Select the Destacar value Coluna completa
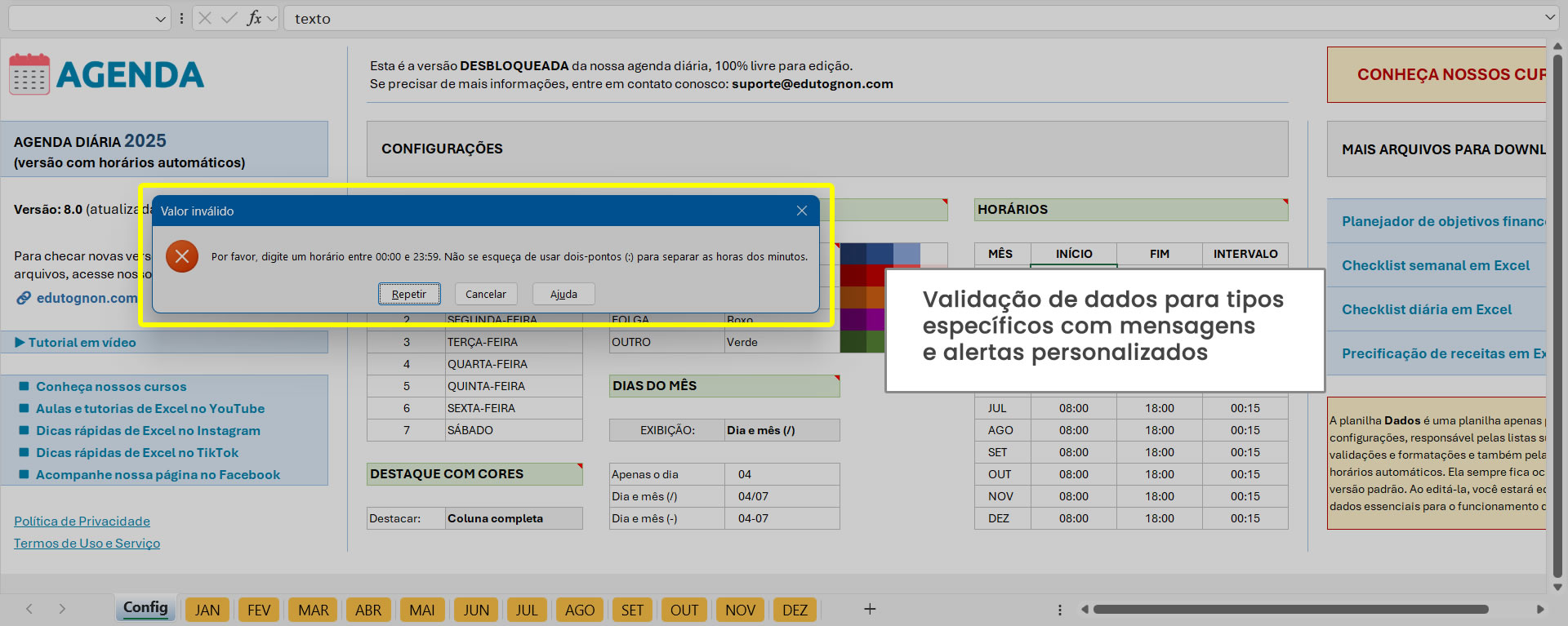 [514, 518]
